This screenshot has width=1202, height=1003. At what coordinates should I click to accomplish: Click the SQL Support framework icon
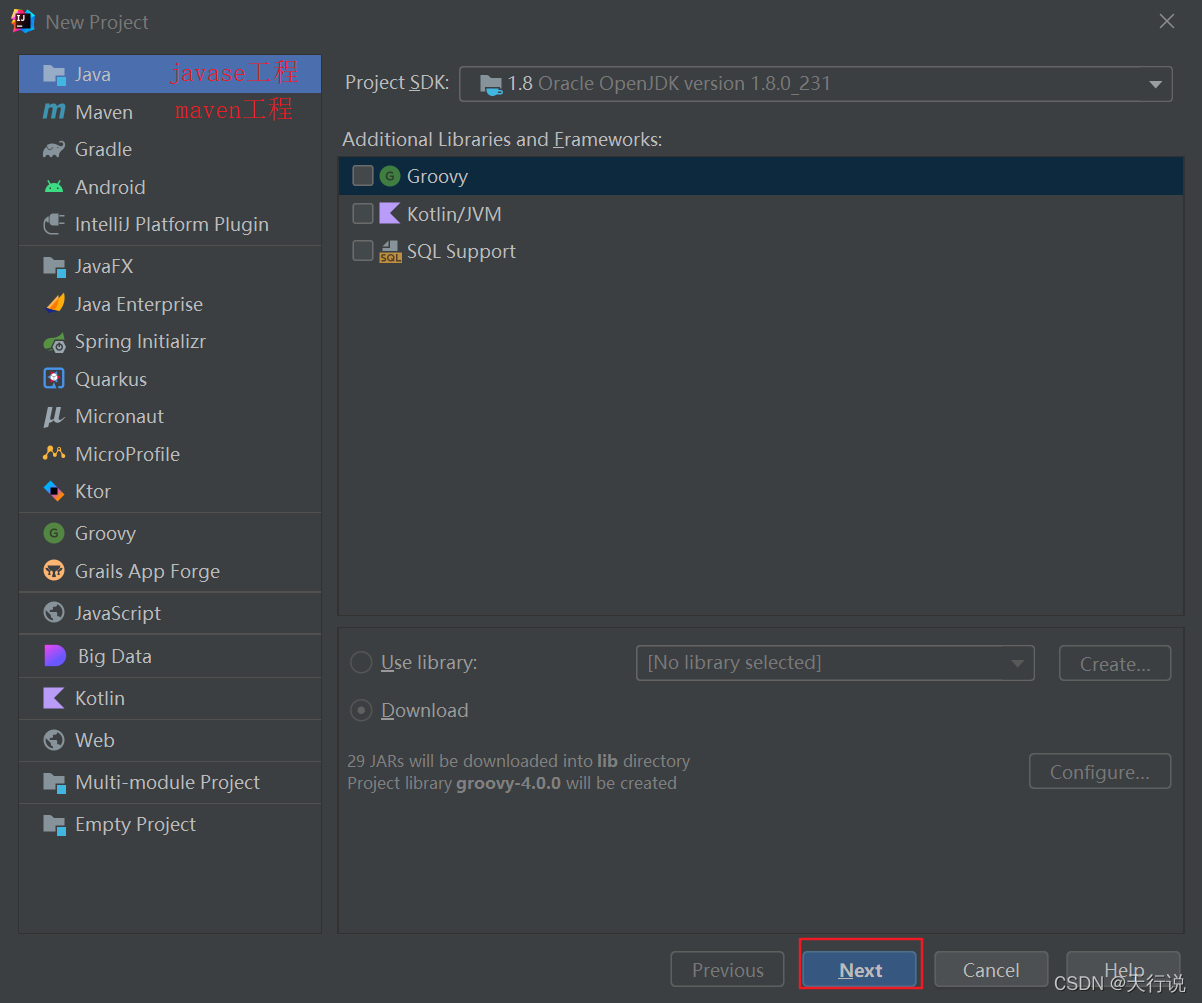point(390,251)
